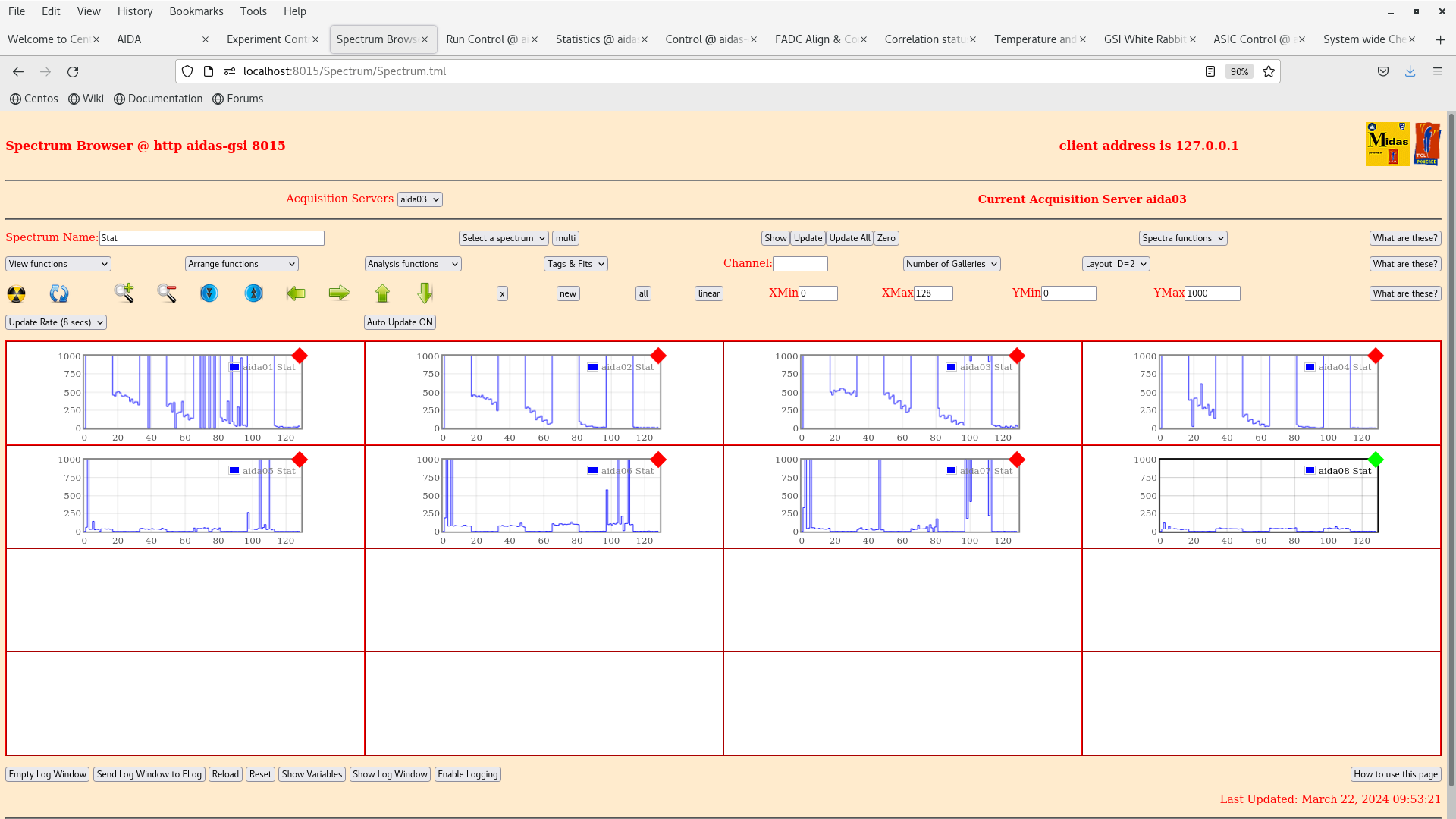Toggle the Auto Update ON button

(x=400, y=322)
